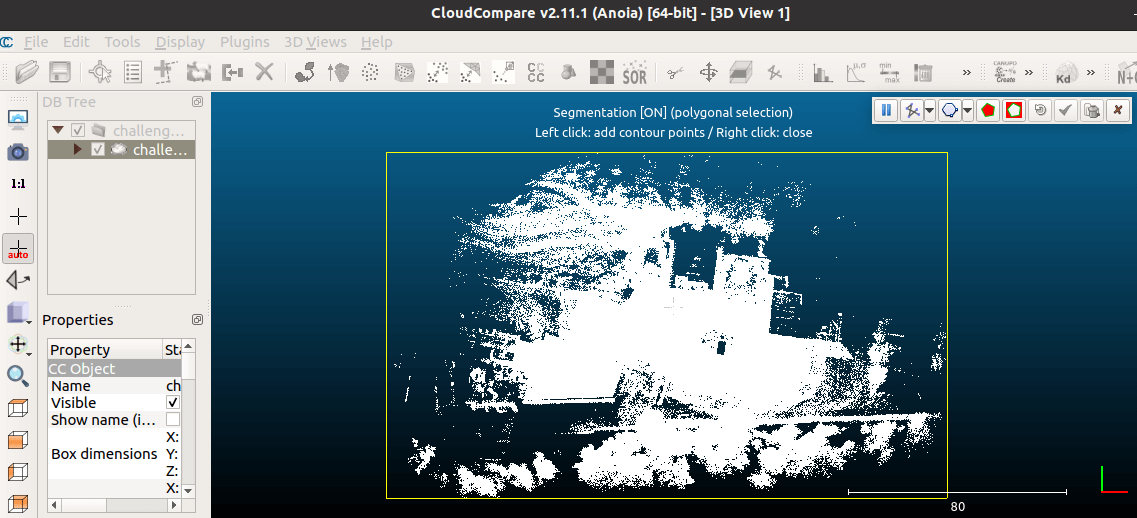Click the cloud-to-cloud distance icon
The width and height of the screenshot is (1137, 518).
pos(437,72)
